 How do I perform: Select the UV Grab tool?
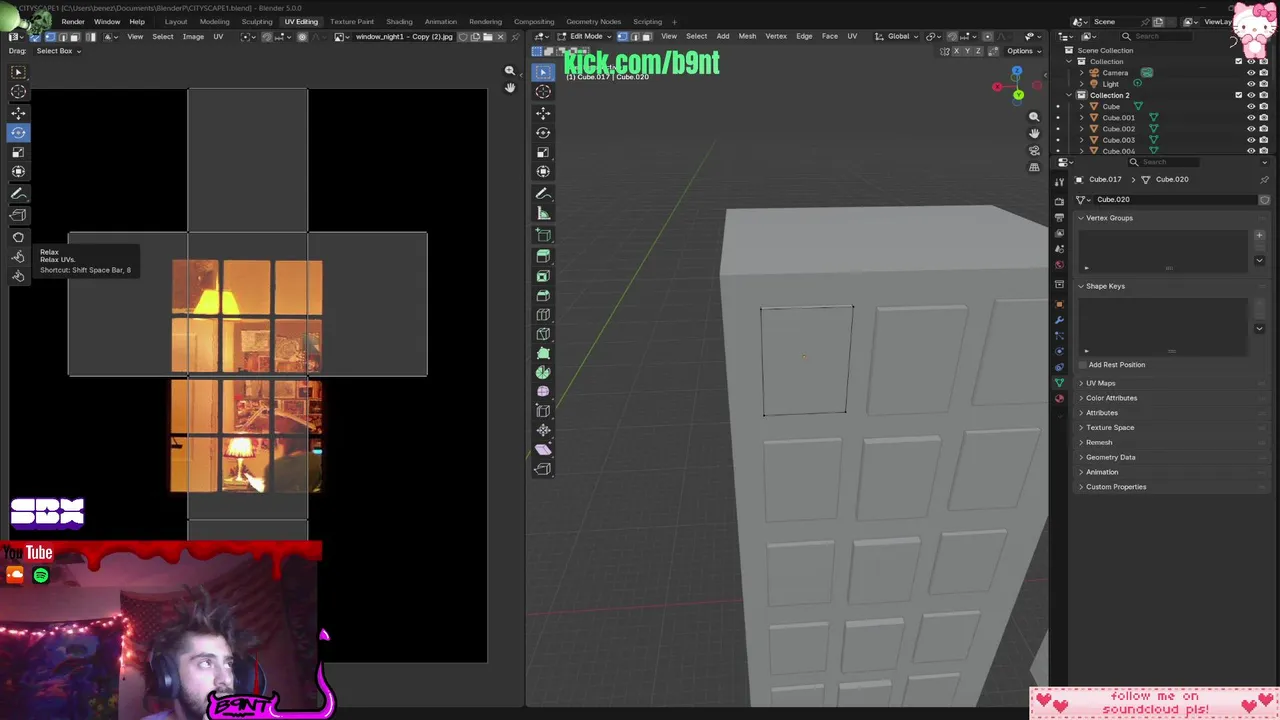pyautogui.click(x=18, y=238)
